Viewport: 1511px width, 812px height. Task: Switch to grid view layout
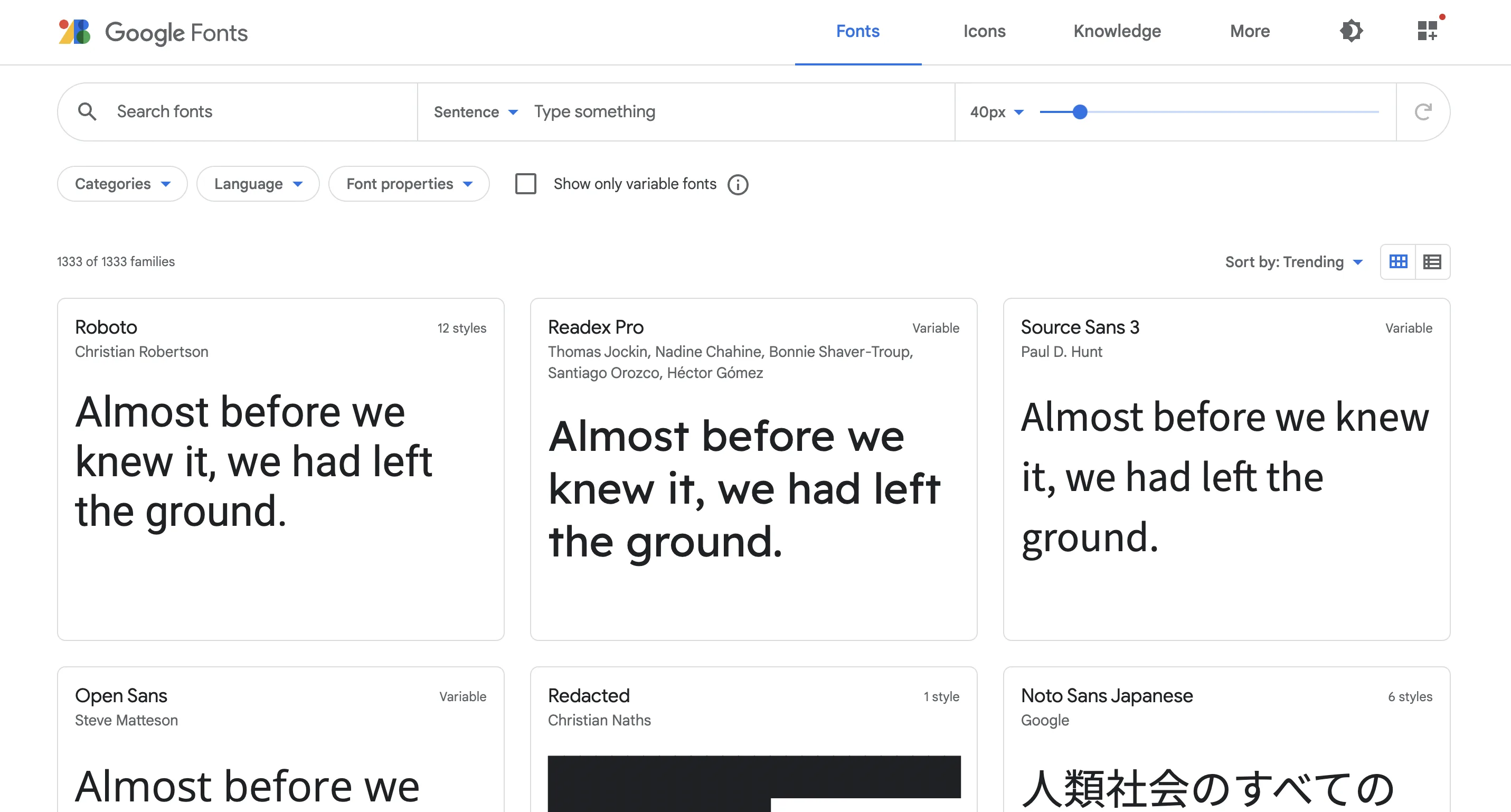tap(1399, 262)
